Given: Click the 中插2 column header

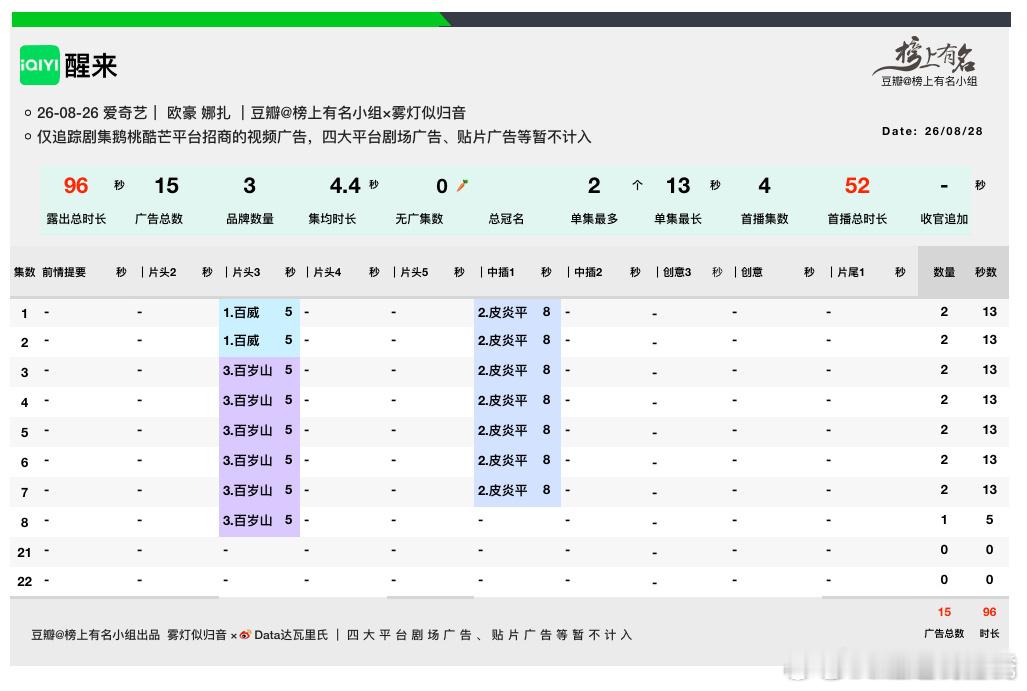Looking at the screenshot, I should click(x=588, y=272).
